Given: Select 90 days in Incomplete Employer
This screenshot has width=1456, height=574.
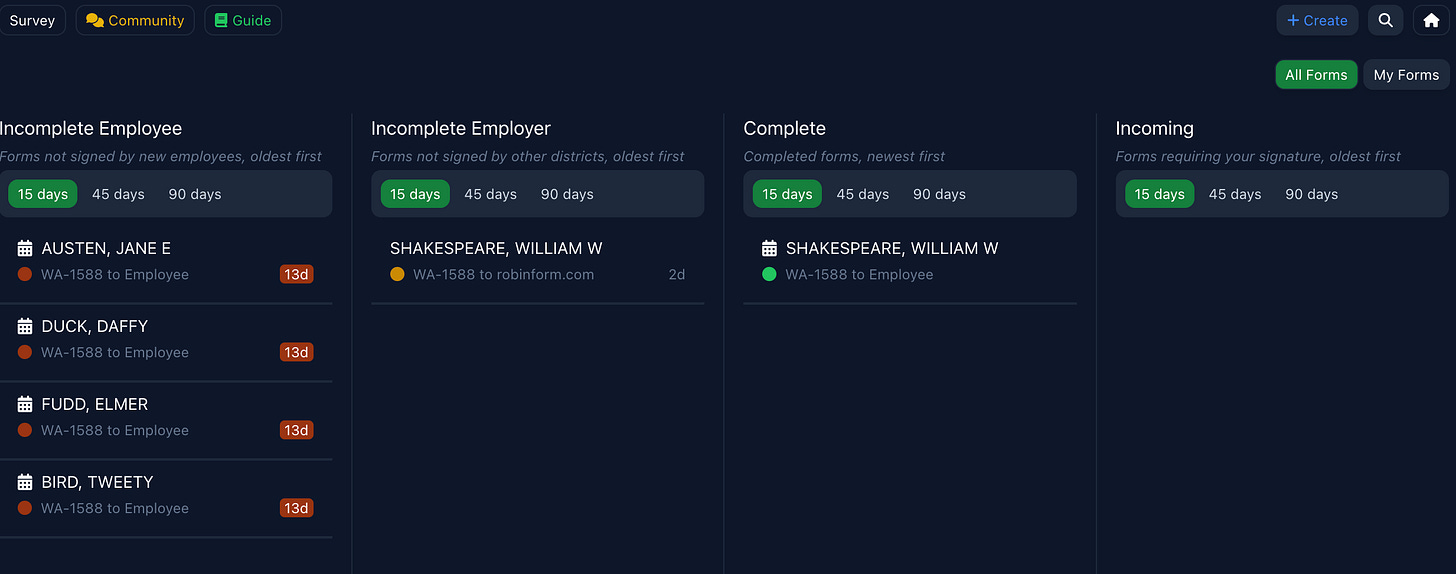Looking at the screenshot, I should pos(567,194).
